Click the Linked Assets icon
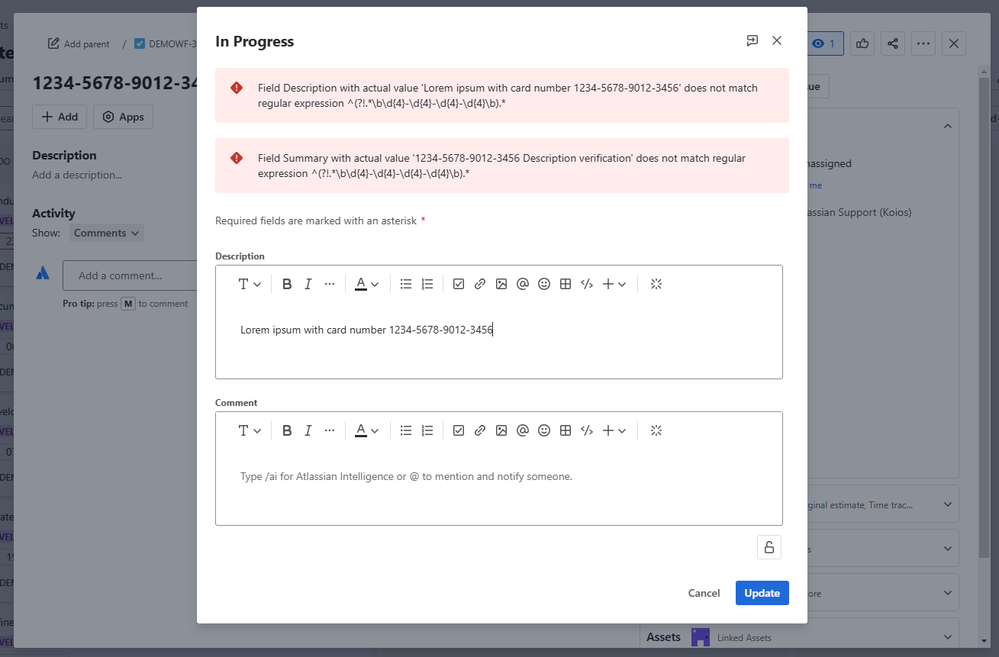 pyautogui.click(x=700, y=637)
